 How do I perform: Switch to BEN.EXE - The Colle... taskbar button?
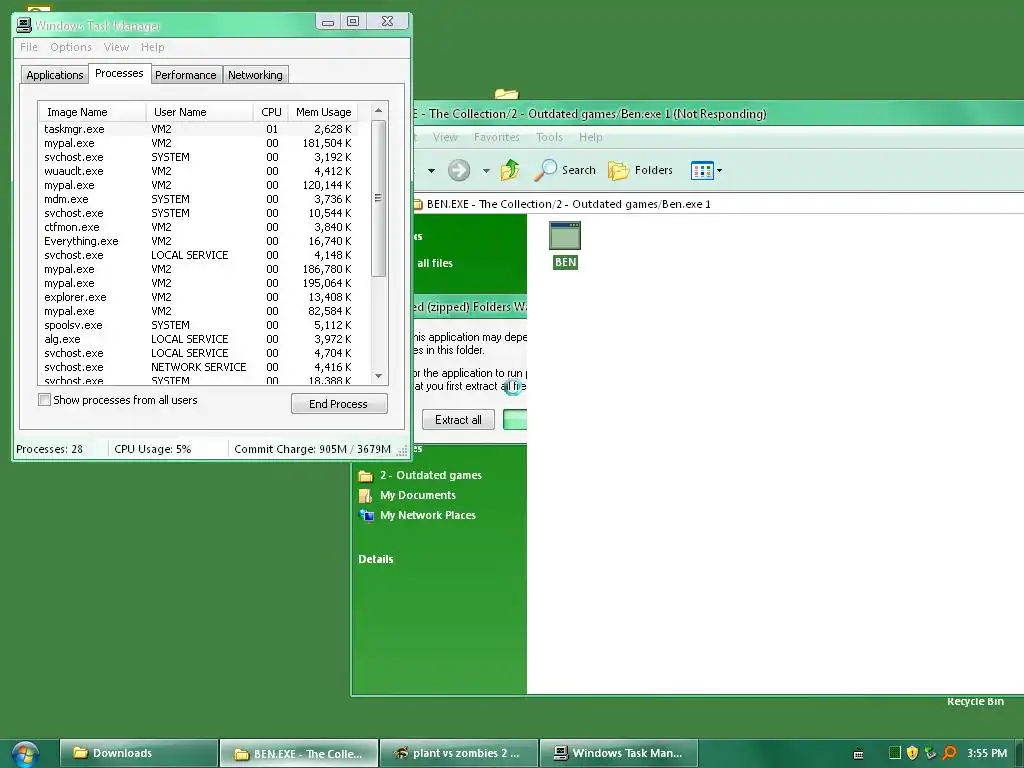(x=299, y=754)
